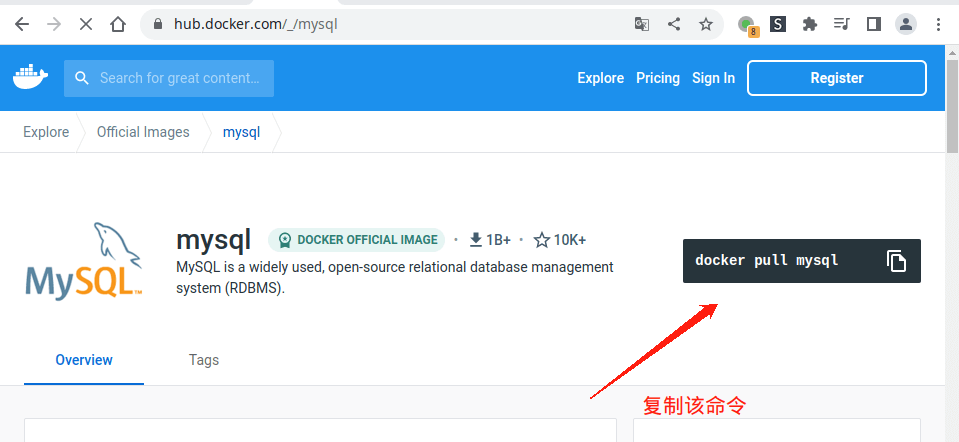Click the mysql breadcrumb
The height and width of the screenshot is (442, 959).
241,132
